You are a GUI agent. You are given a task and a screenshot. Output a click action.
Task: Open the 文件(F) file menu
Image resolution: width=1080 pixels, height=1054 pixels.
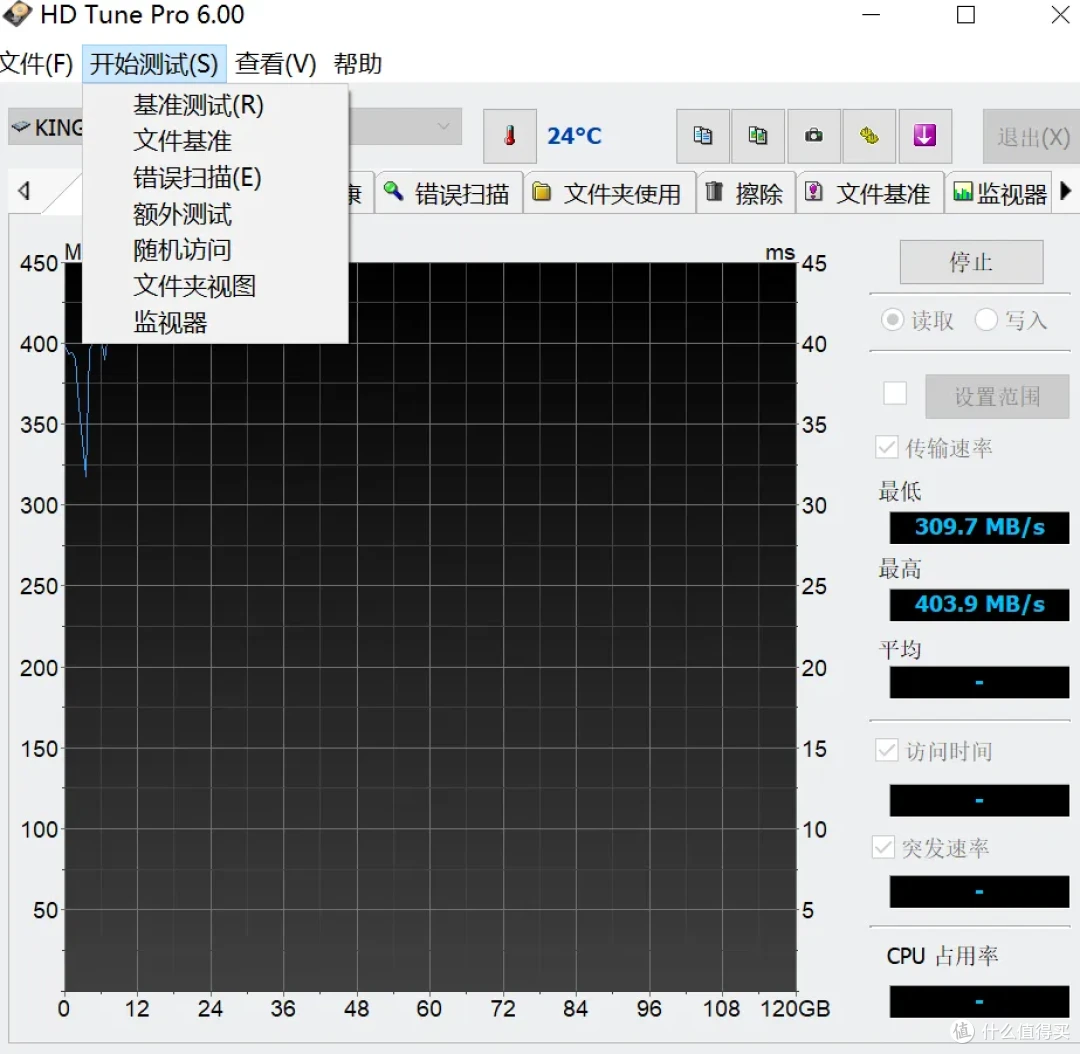coord(37,64)
